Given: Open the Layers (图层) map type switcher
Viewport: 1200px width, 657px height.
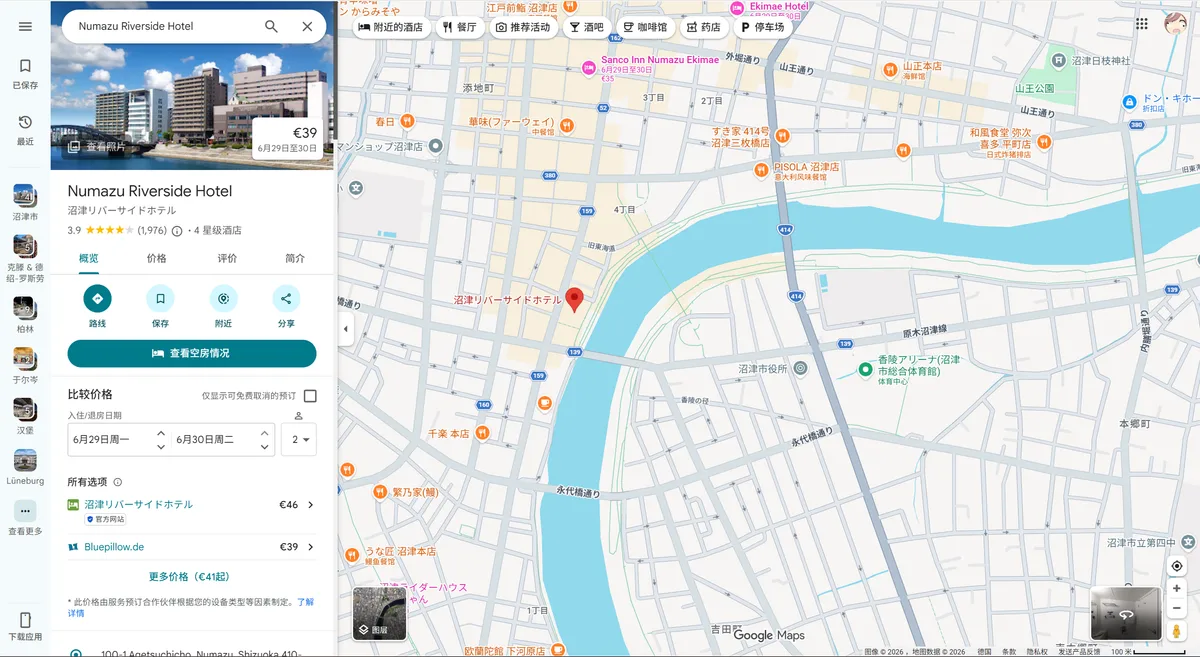Looking at the screenshot, I should click(x=379, y=613).
